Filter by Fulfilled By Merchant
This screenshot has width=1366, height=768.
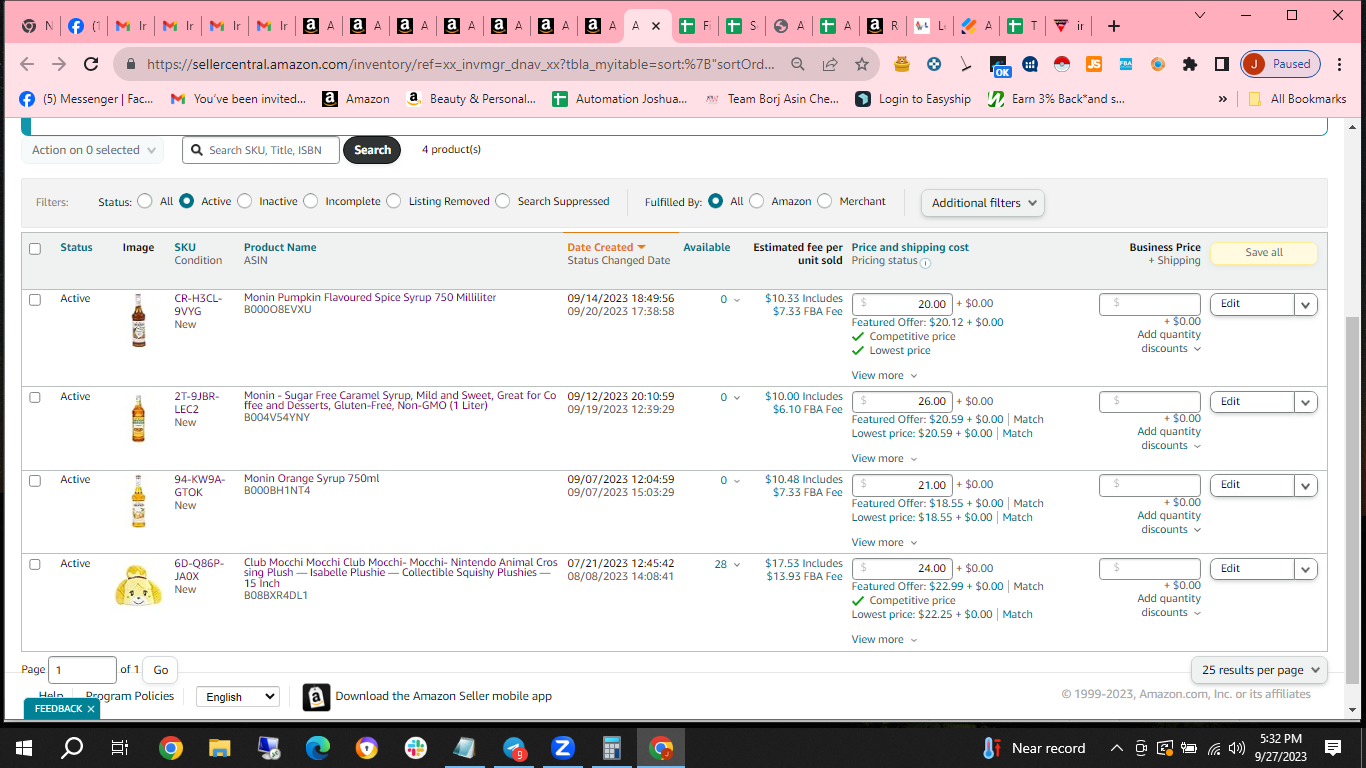point(824,201)
